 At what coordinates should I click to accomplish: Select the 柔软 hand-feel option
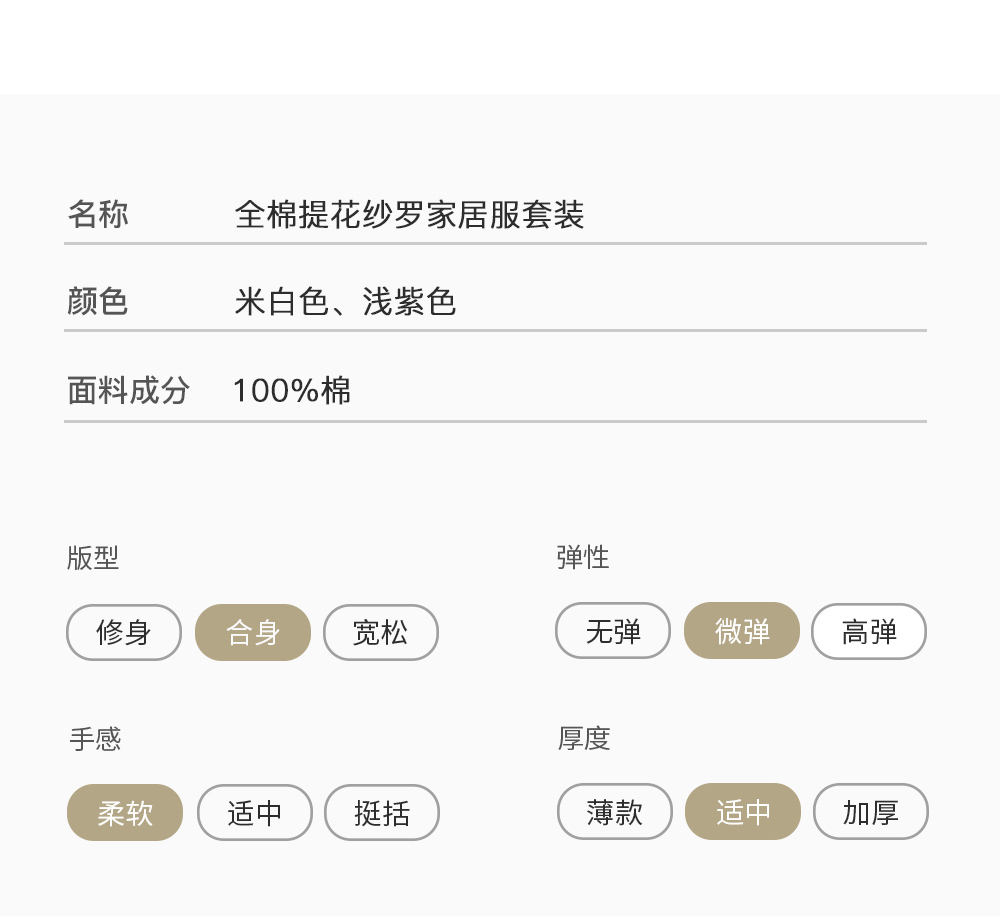125,813
